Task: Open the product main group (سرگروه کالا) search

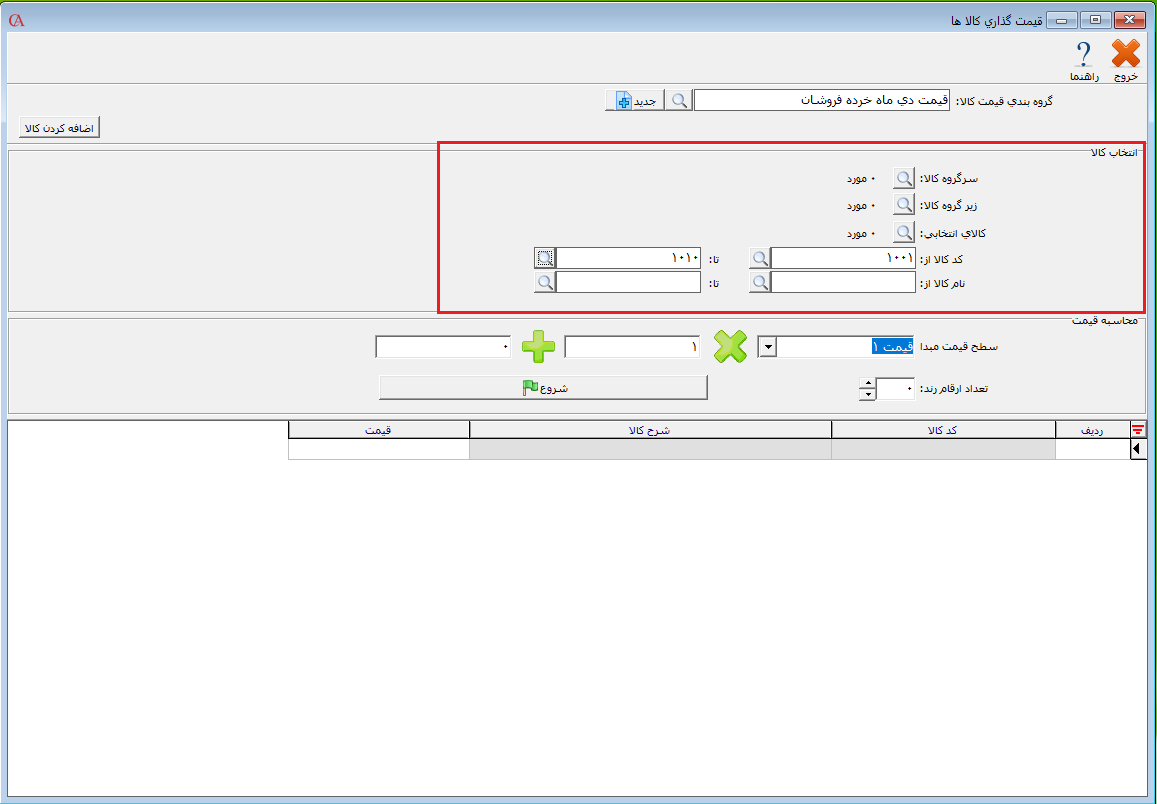Action: pos(904,178)
